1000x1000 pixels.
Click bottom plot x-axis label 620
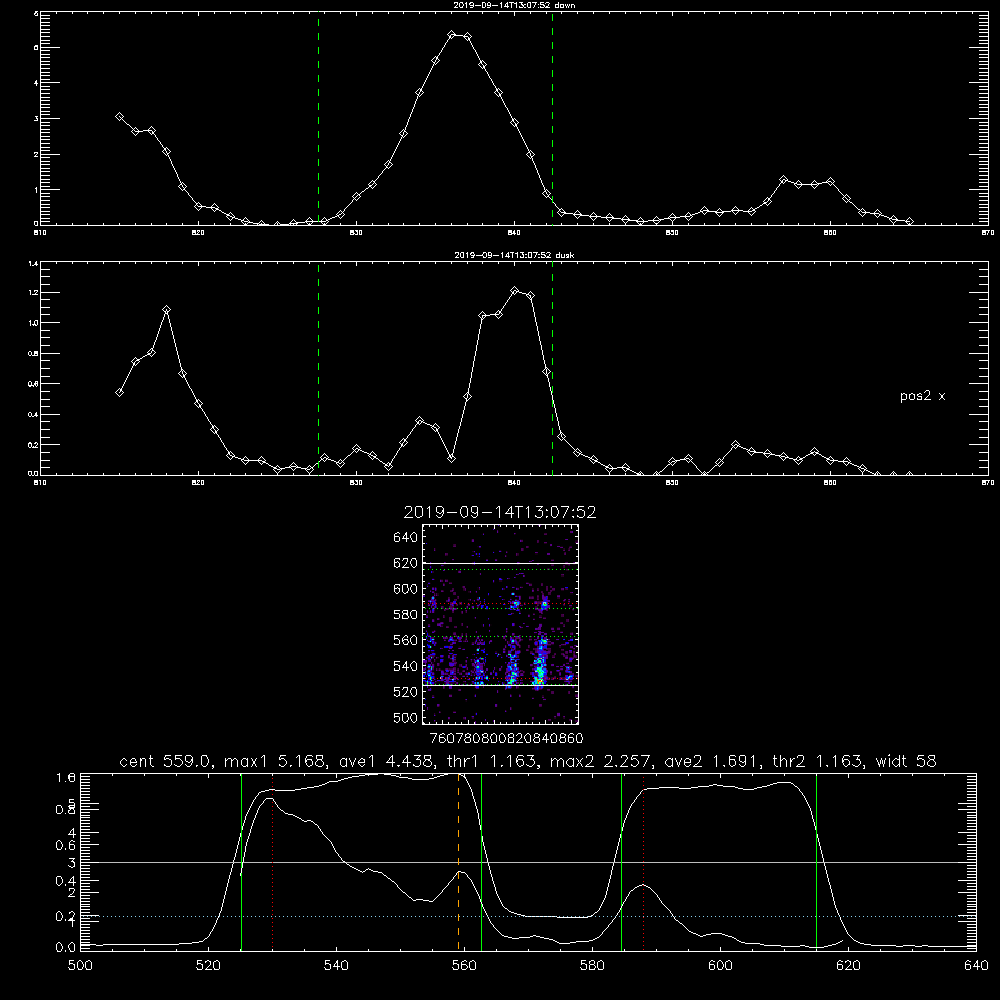[848, 966]
